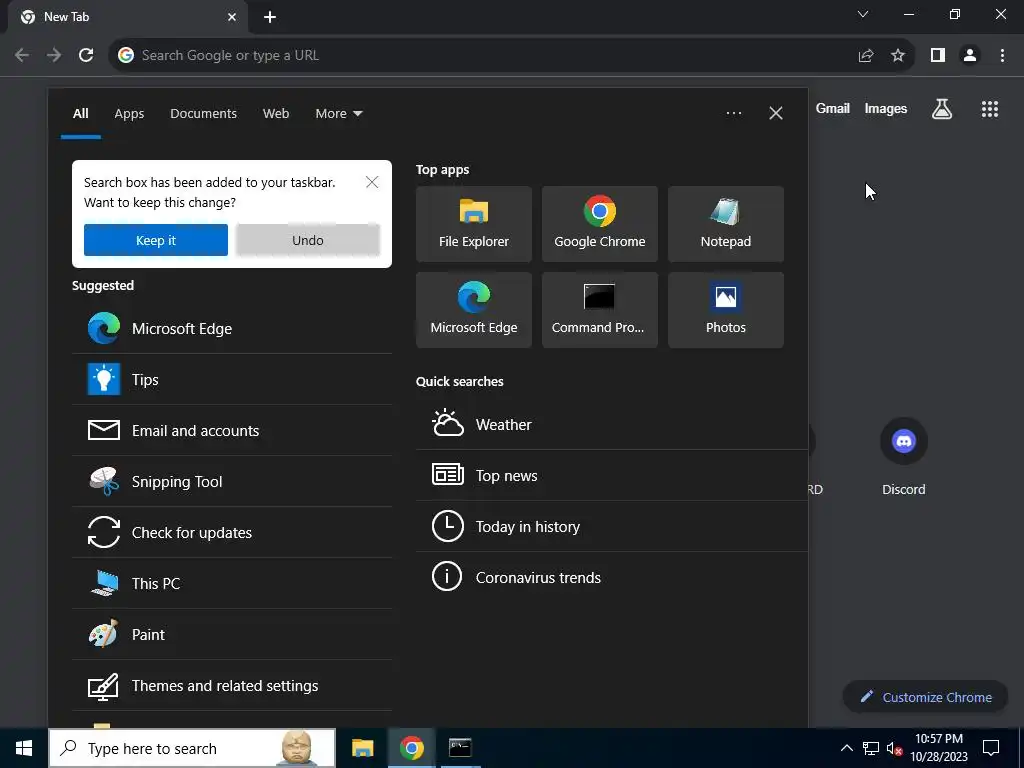Screen dimensions: 1024x768
Task: Launch Snipping Tool from suggestions
Action: coord(232,481)
